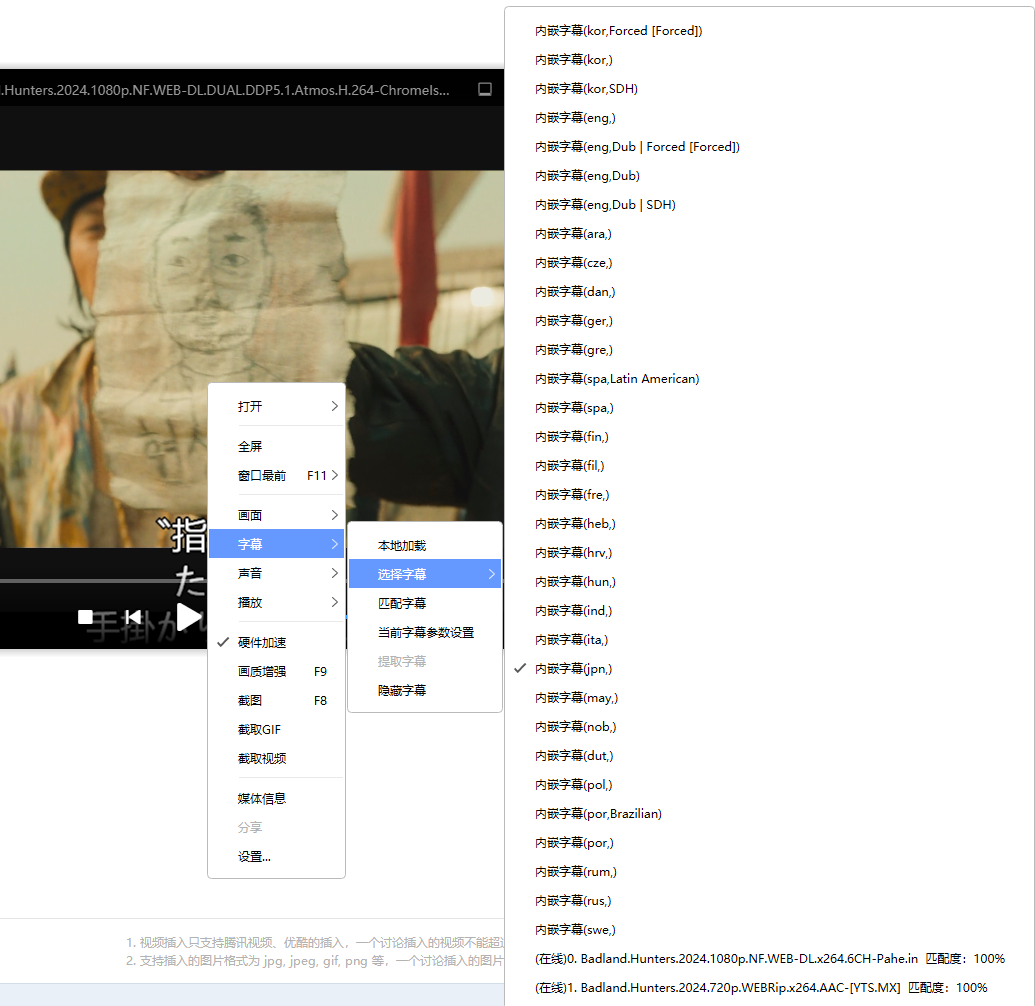Expand 窗口最前 submenu arrow

[334, 475]
